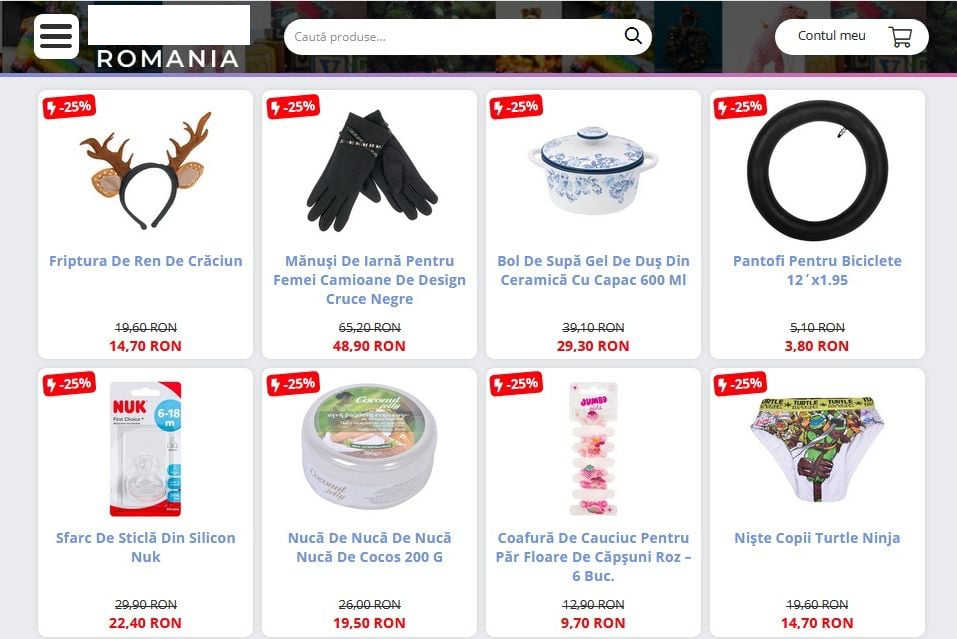Click the bicycle inner tube image
This screenshot has width=957, height=639.
[x=818, y=170]
